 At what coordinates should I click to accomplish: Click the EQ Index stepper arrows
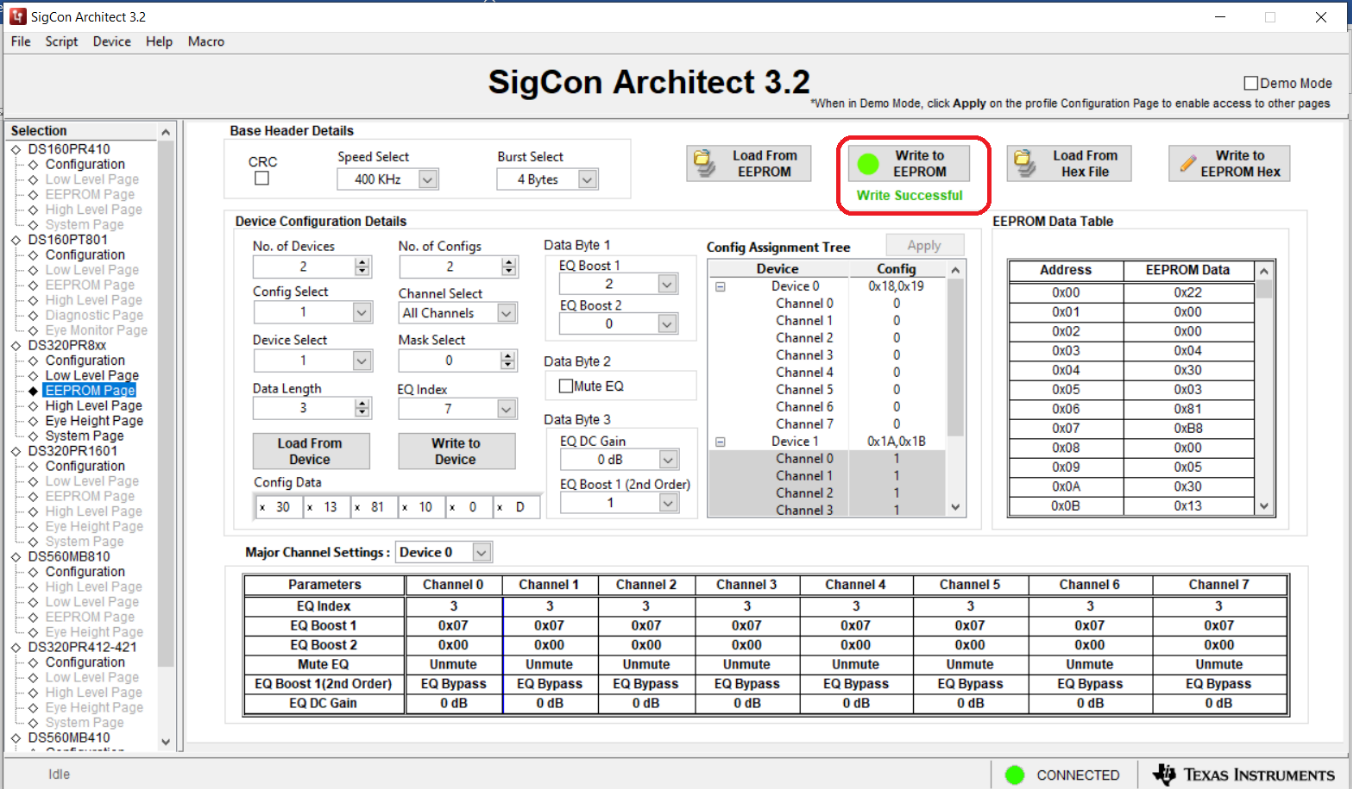[509, 408]
